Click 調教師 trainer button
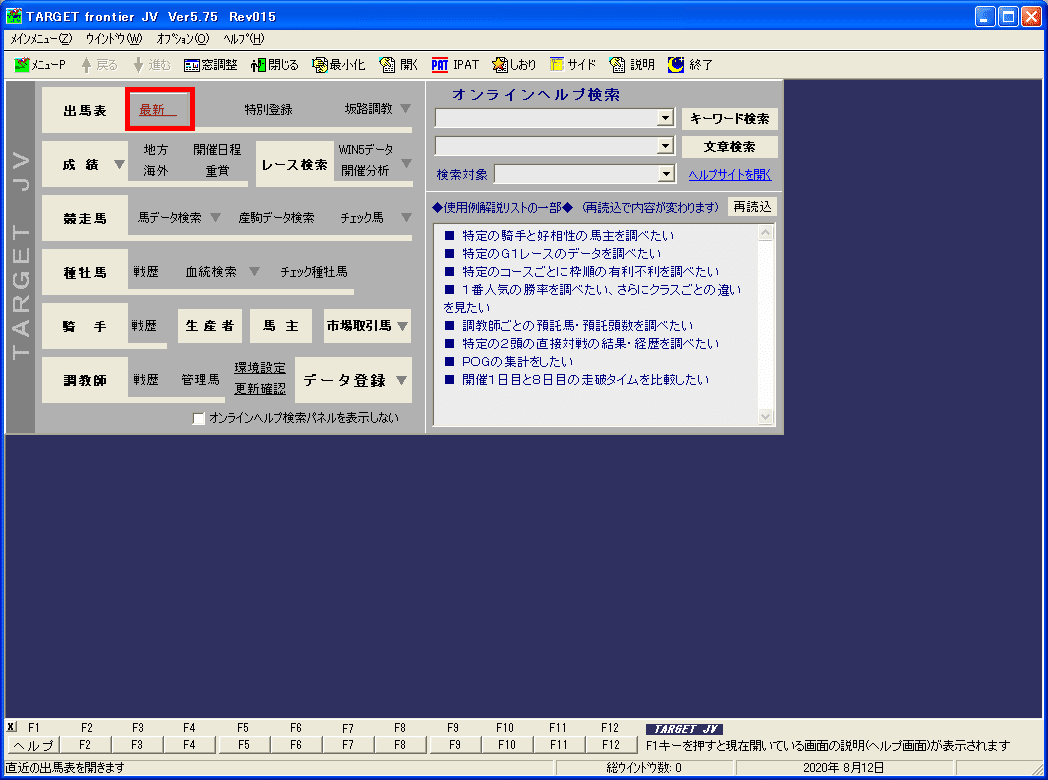This screenshot has width=1048, height=780. [85, 380]
